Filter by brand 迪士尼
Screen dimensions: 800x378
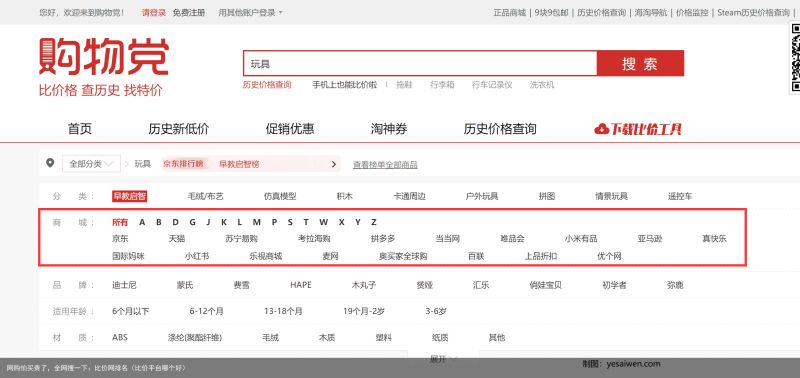click(x=124, y=285)
